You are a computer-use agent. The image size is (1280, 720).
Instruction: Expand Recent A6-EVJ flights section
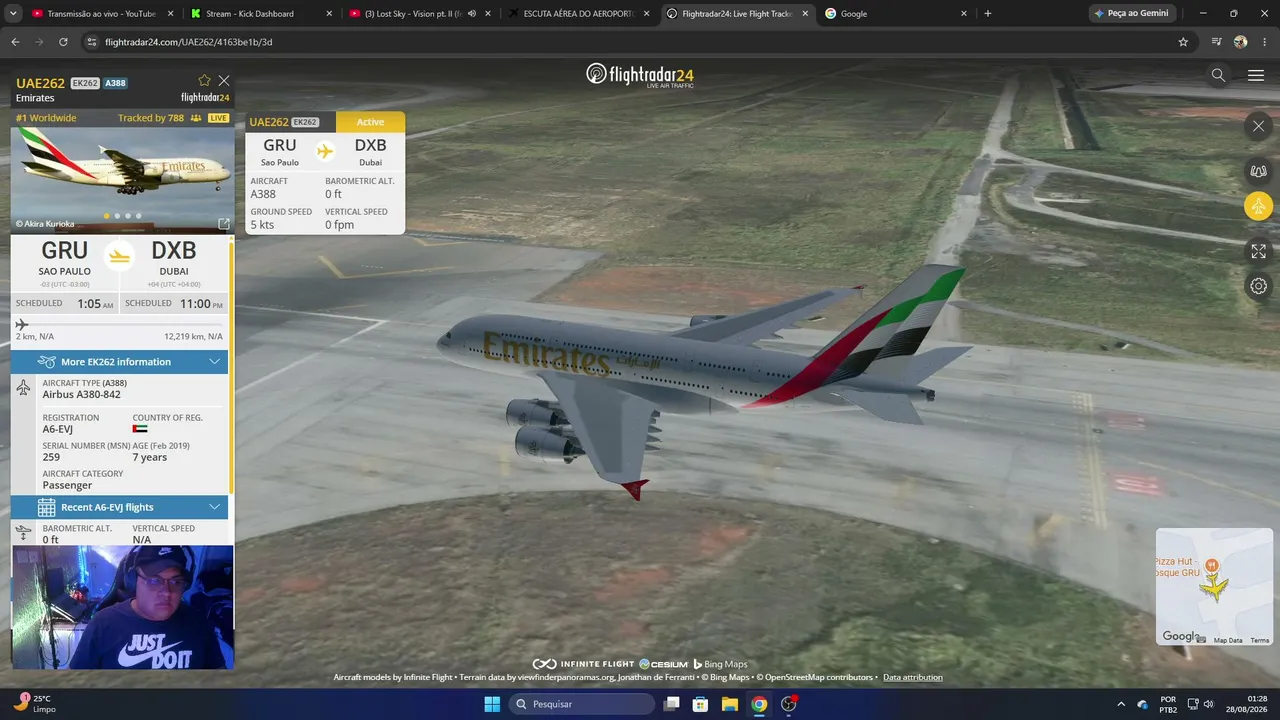point(119,507)
